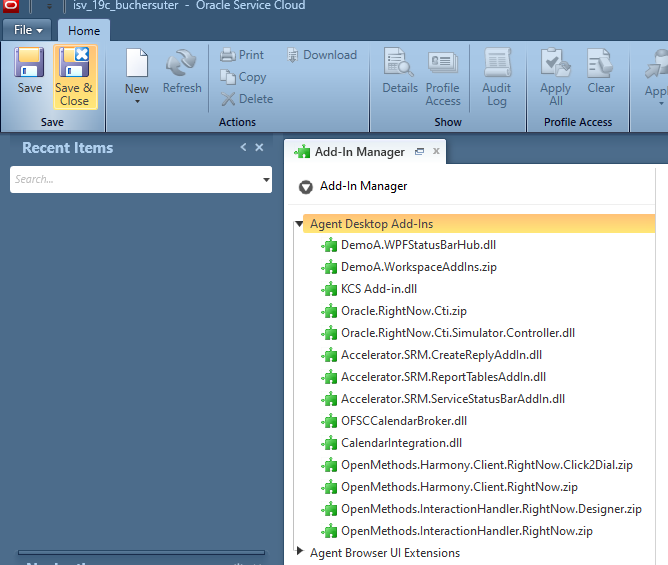Viewport: 668px width, 565px height.
Task: Collapse the Add-In Manager header chevron
Action: pyautogui.click(x=305, y=187)
